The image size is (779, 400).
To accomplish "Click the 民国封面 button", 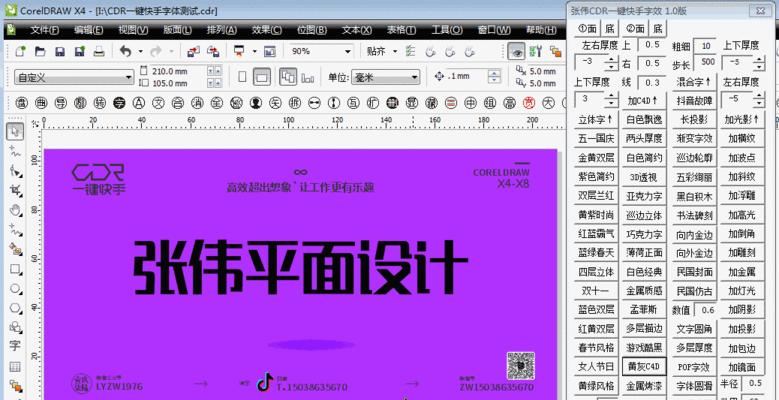I will tap(695, 272).
